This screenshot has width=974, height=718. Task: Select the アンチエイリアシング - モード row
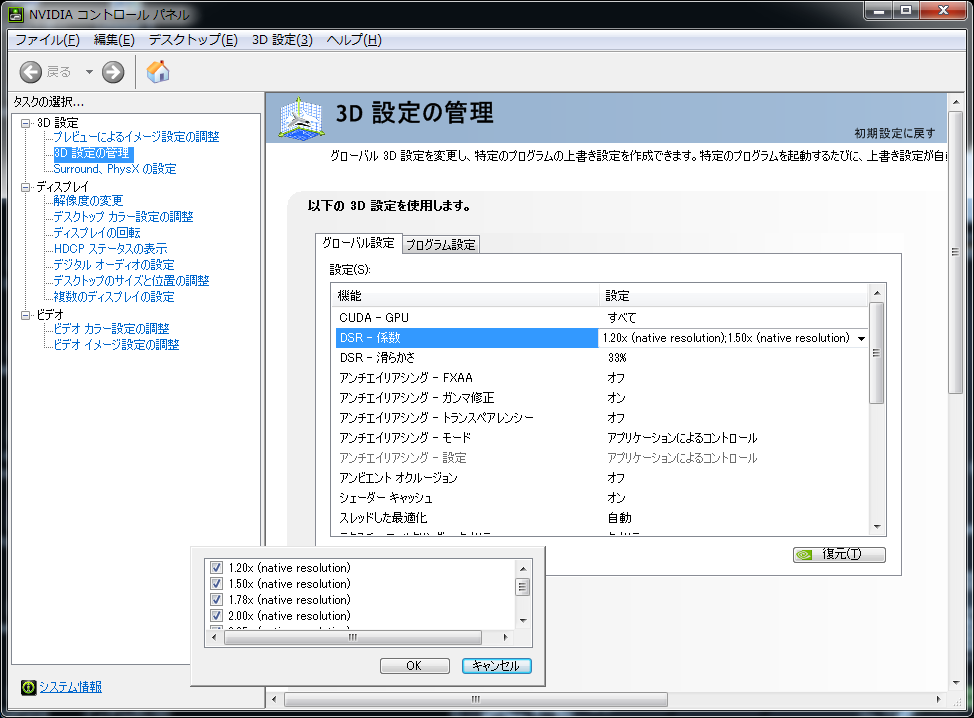pos(601,438)
